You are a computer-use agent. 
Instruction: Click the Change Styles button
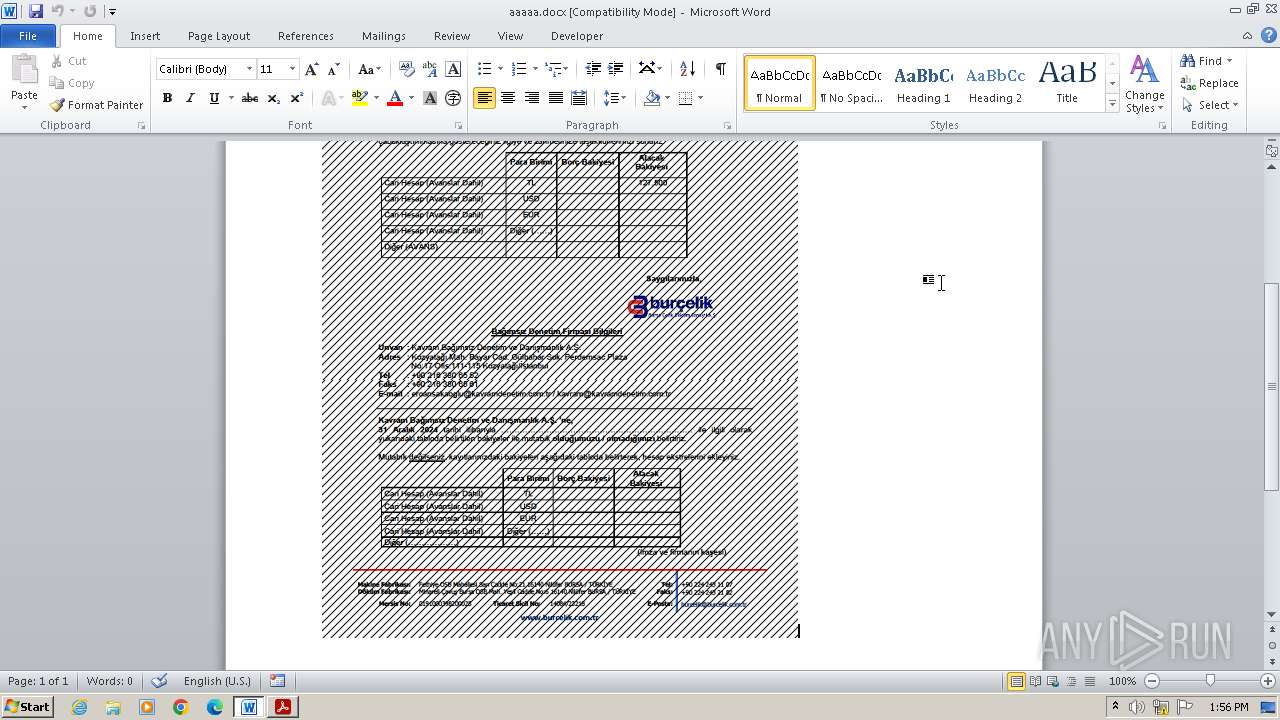[1144, 84]
